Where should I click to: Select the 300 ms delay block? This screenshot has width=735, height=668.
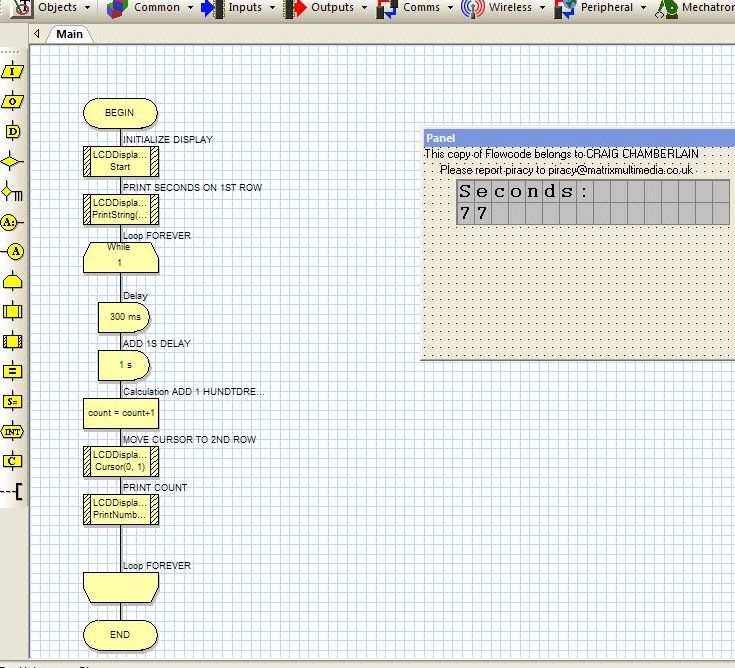(124, 317)
